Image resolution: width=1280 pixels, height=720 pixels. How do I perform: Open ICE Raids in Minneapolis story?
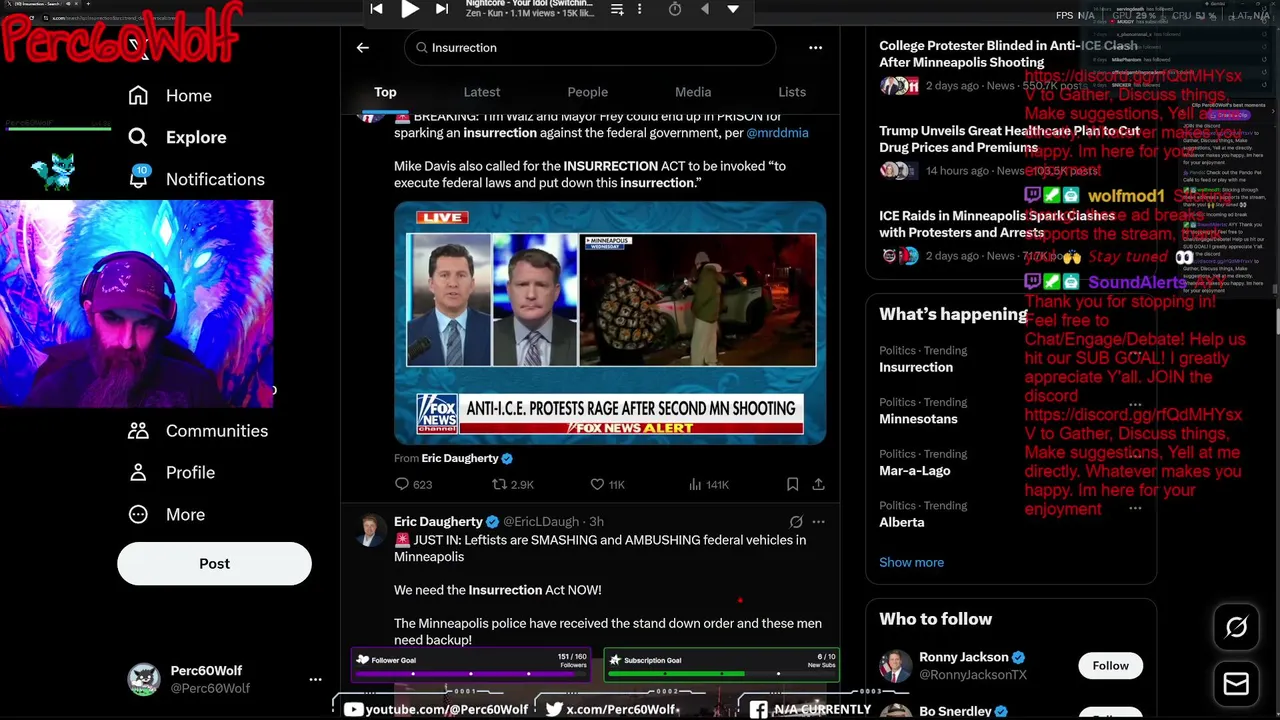[x=997, y=224]
